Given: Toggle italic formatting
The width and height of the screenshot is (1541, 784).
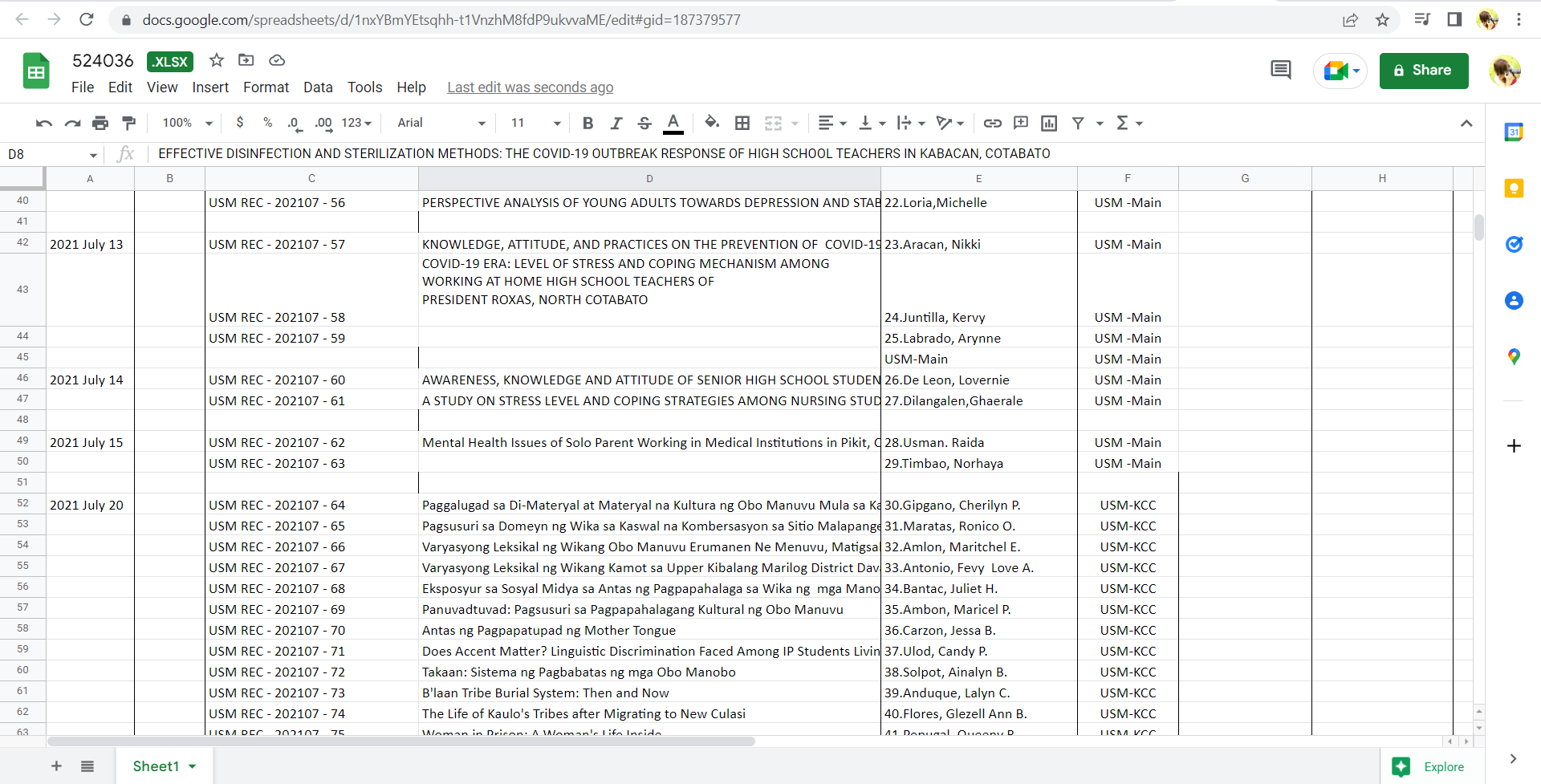Looking at the screenshot, I should coord(616,123).
